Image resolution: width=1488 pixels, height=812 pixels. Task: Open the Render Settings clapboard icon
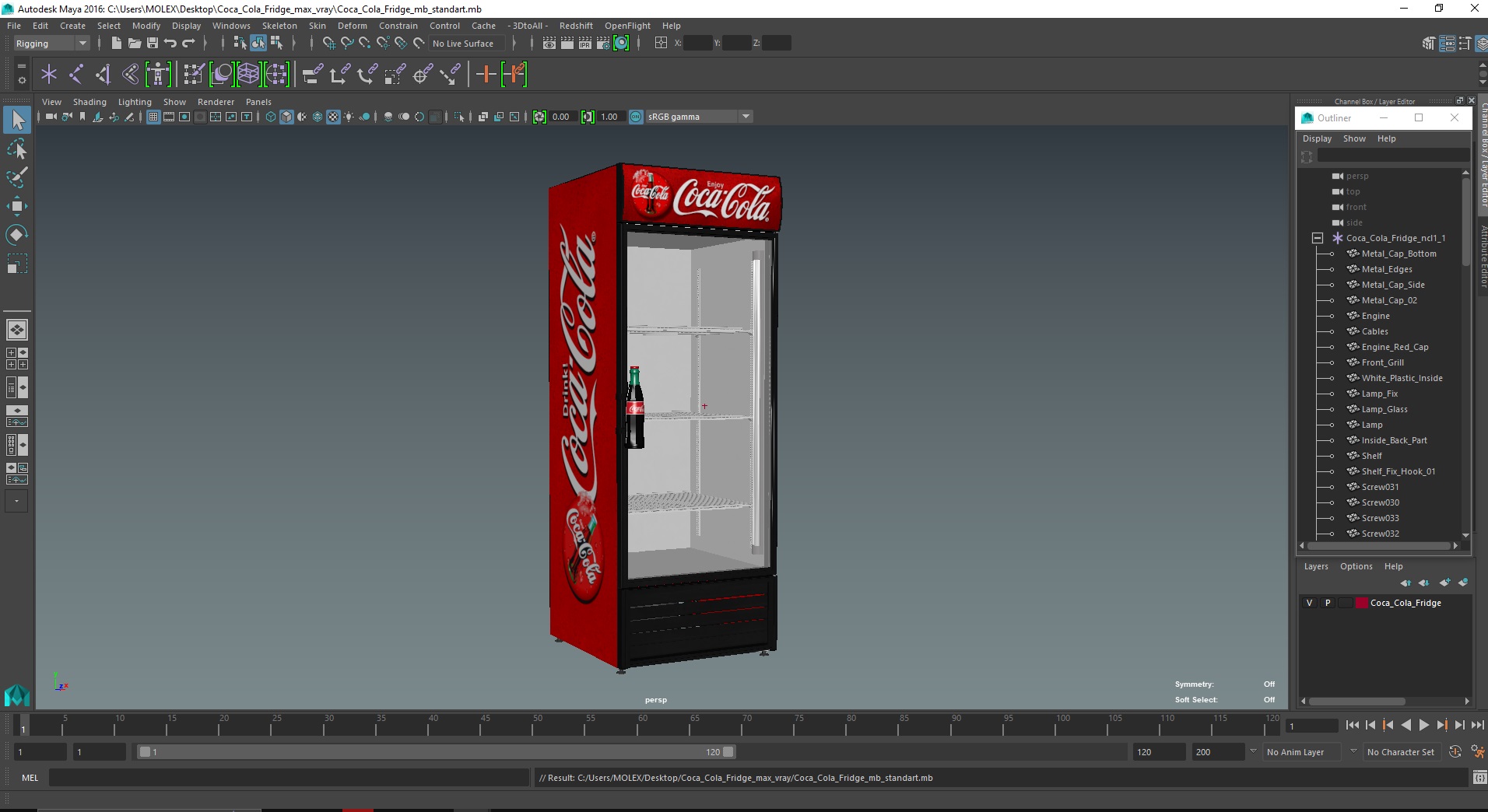(x=603, y=44)
